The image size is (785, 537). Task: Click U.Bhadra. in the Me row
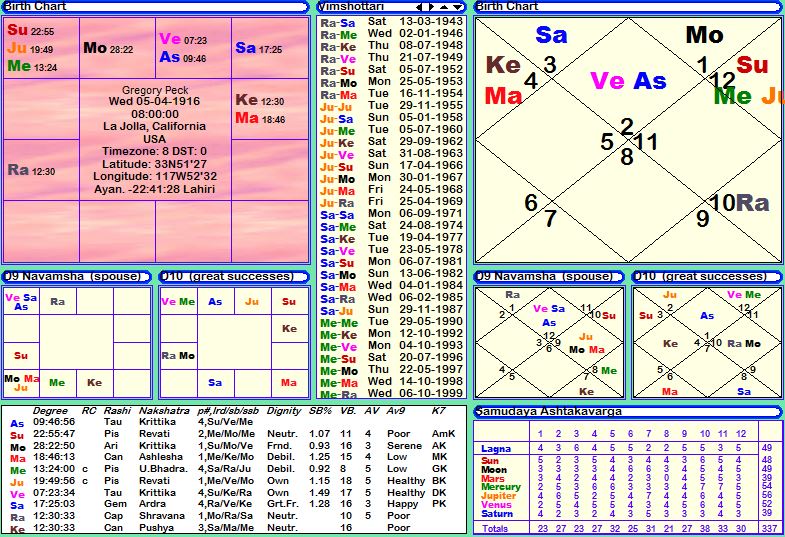(163, 469)
